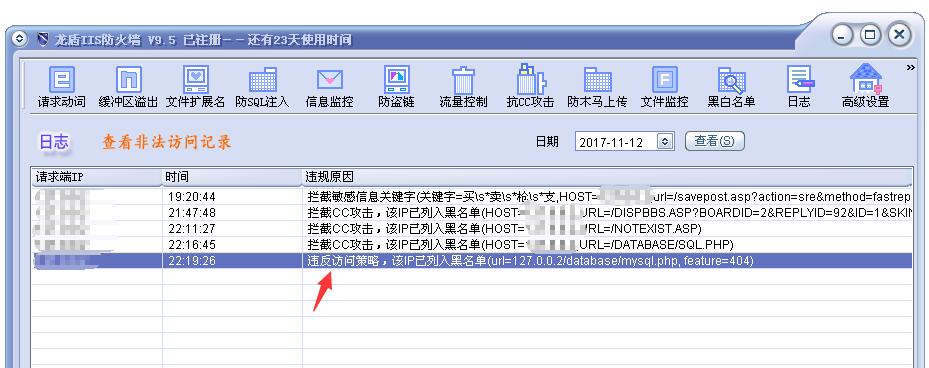The image size is (929, 368).
Task: Click the title bar round menu button
Action: [x=20, y=40]
